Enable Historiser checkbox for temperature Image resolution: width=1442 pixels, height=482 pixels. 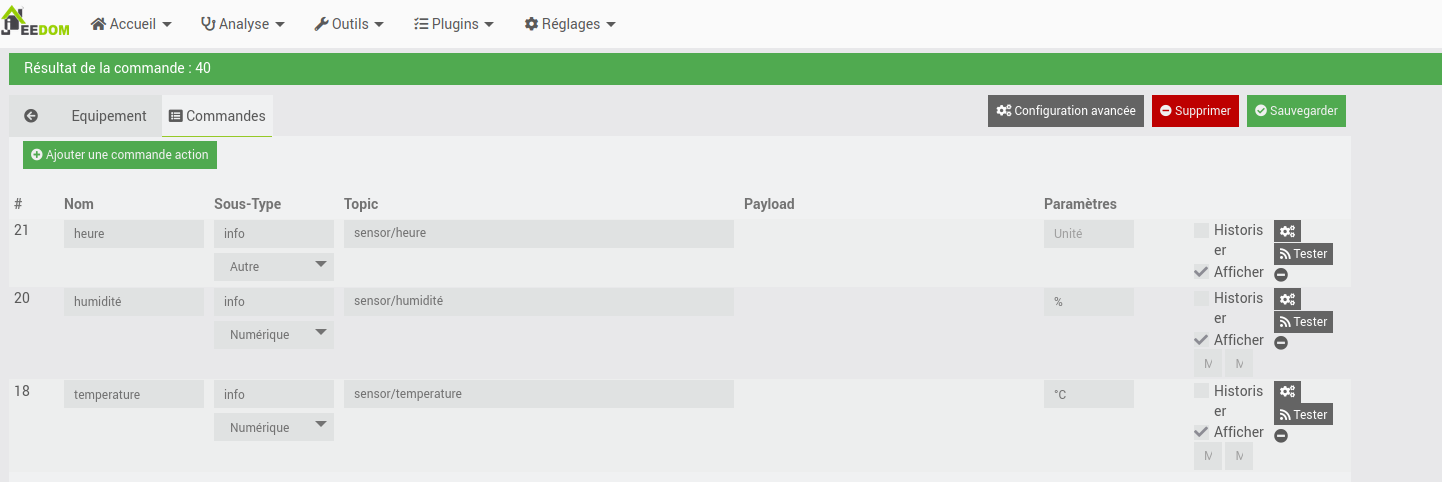(1201, 391)
